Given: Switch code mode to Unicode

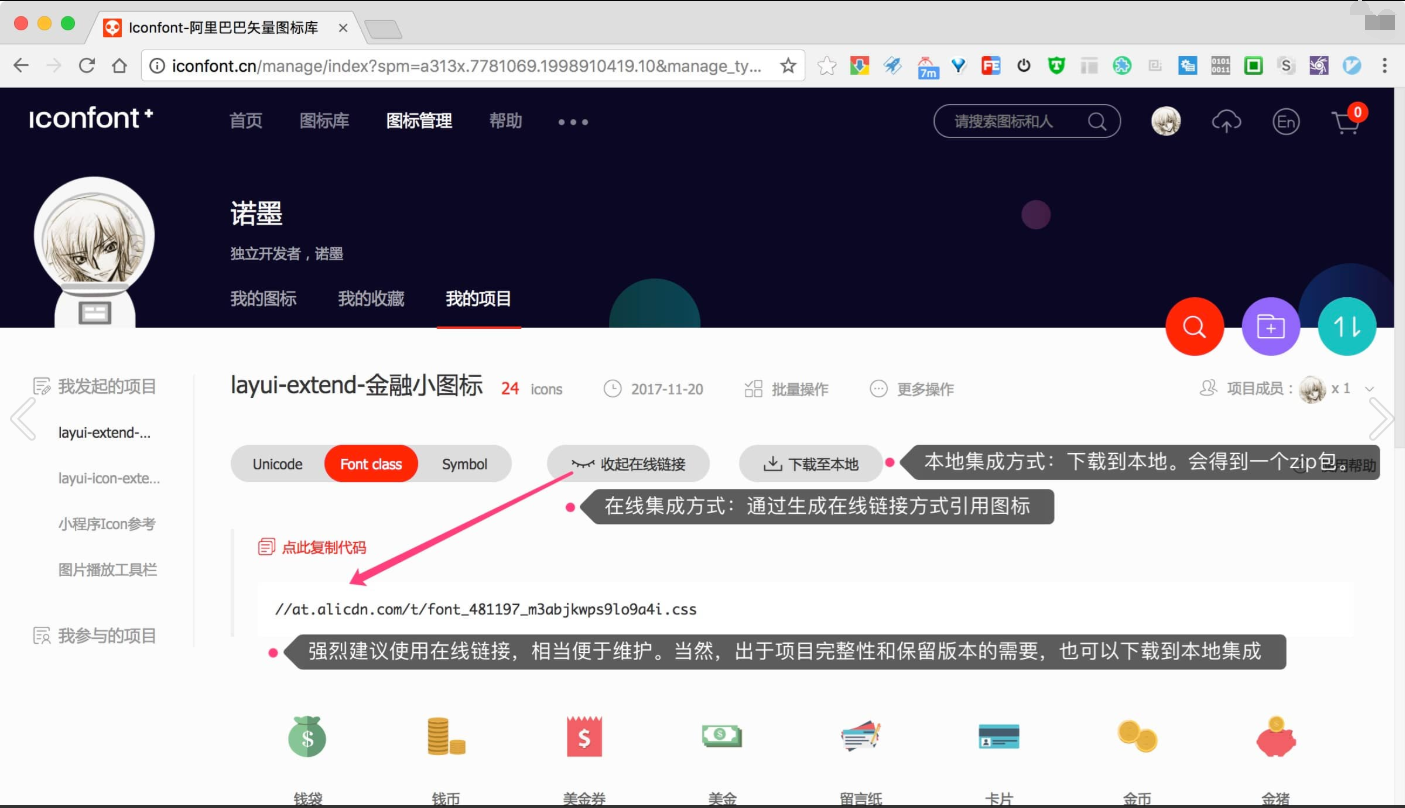Looking at the screenshot, I should coord(277,463).
